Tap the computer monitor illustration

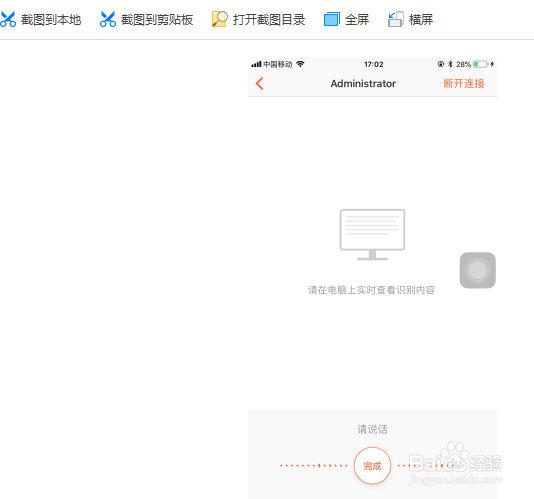pos(372,235)
